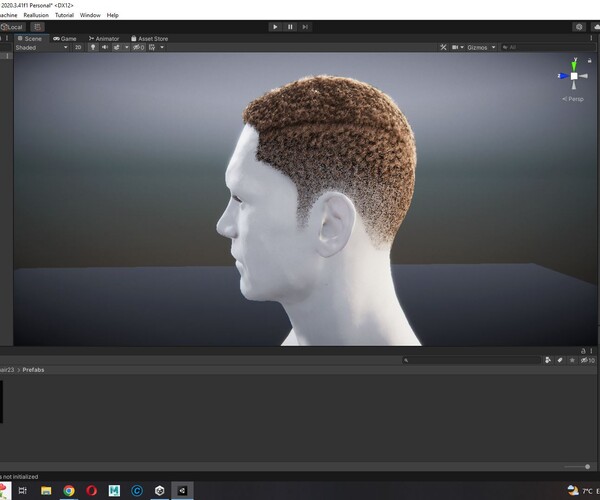Image resolution: width=600 pixels, height=500 pixels.
Task: Open the Window menu
Action: point(90,15)
